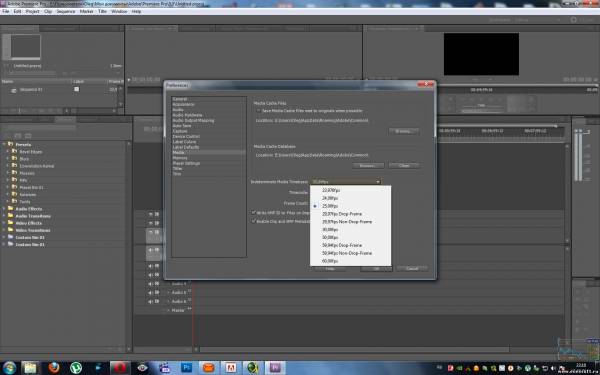Open uTorrent from the taskbar

(76, 368)
